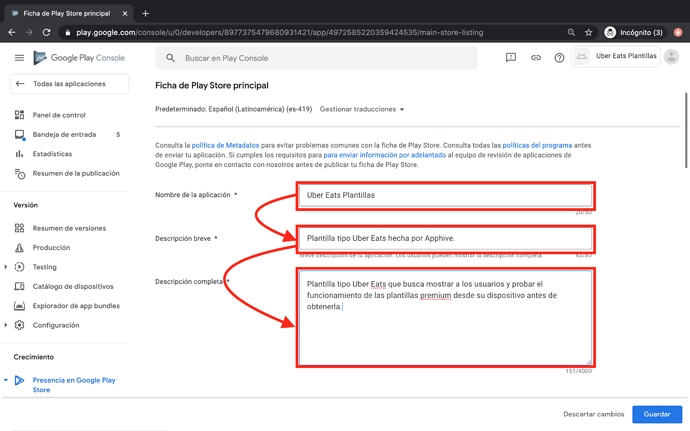Click the Nombre de la aplicación field

[445, 195]
